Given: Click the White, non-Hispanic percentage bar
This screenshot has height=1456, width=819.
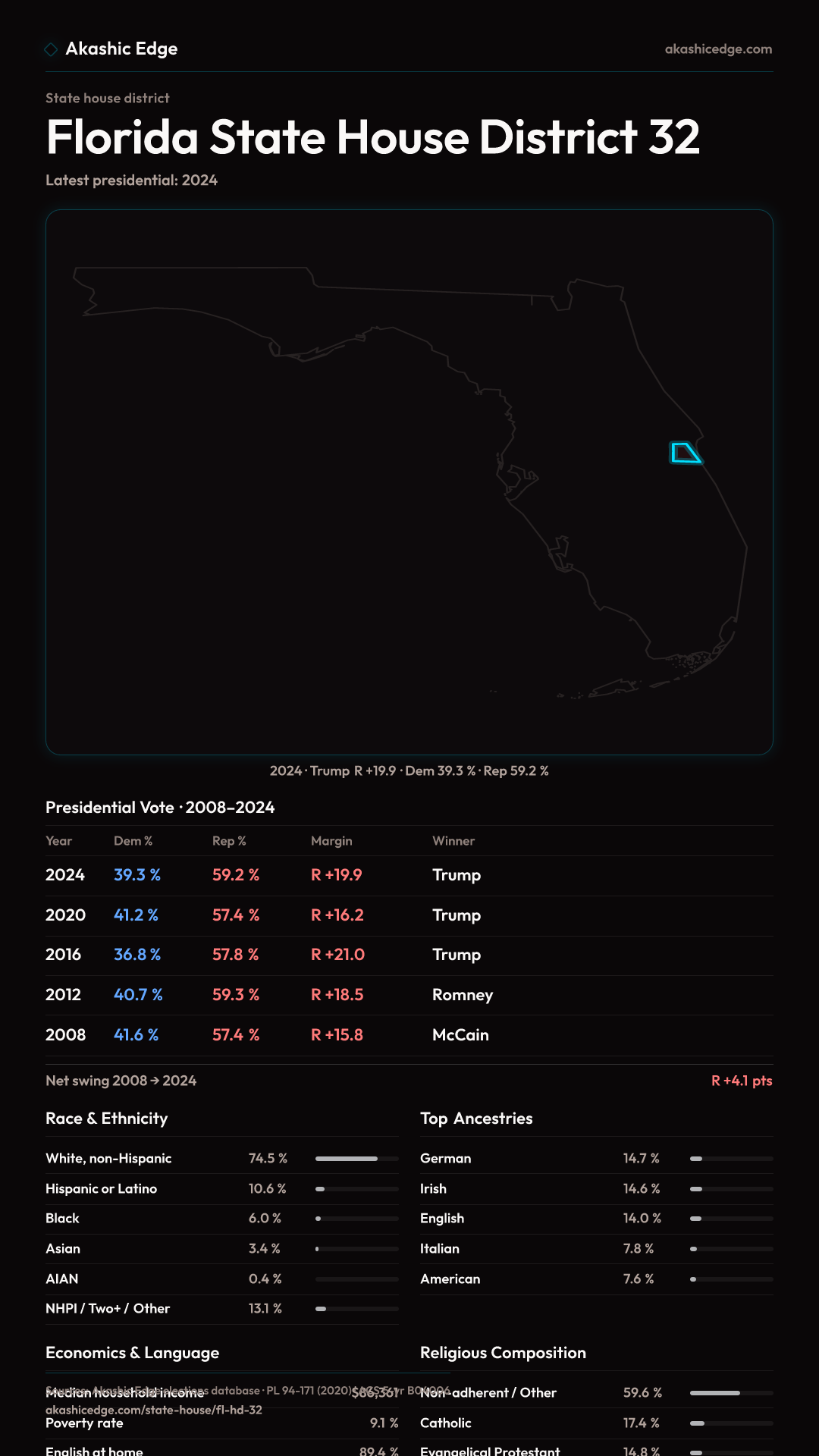Looking at the screenshot, I should click(356, 1159).
